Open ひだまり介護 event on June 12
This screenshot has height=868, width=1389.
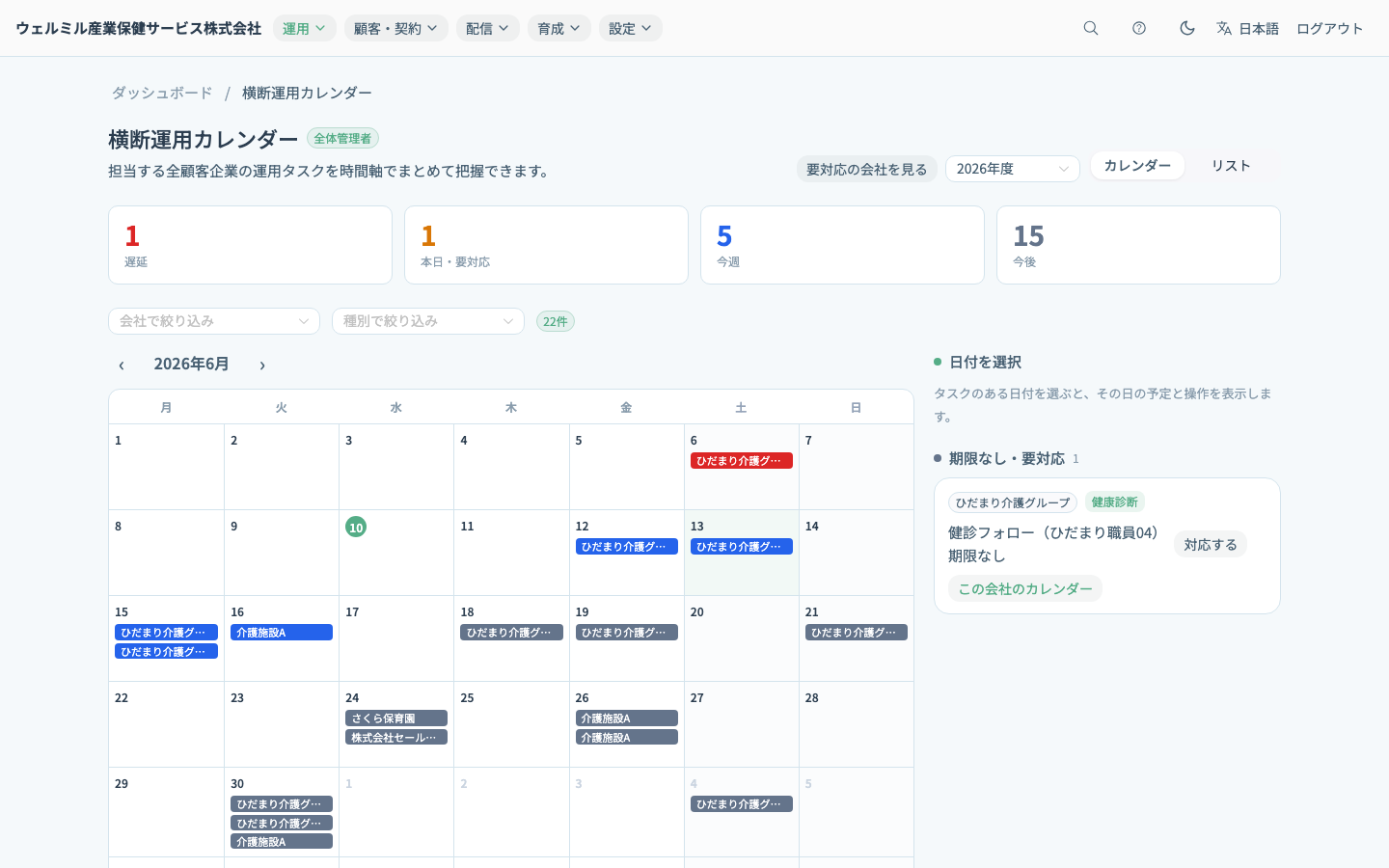click(626, 547)
